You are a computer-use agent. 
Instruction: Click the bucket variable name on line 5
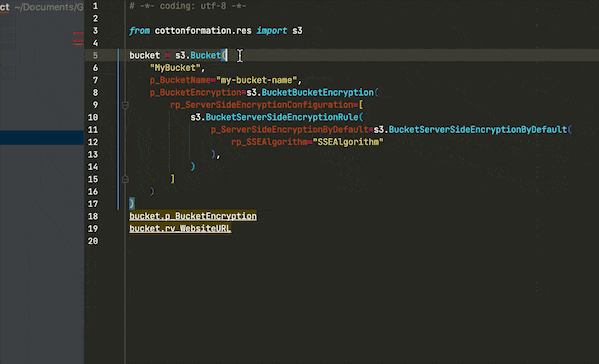point(144,55)
